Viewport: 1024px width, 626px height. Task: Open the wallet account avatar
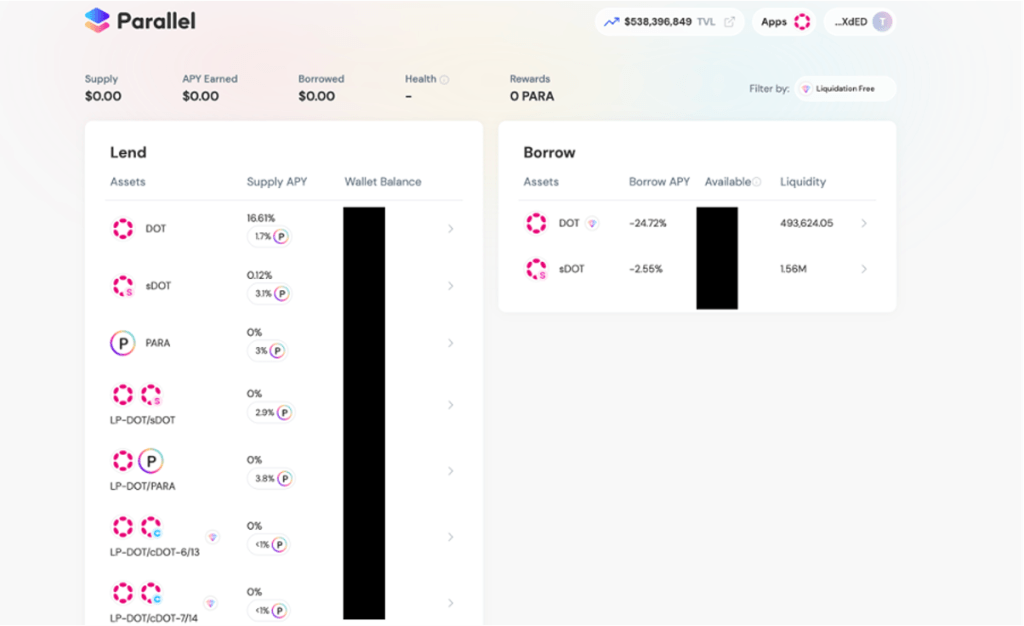[881, 22]
